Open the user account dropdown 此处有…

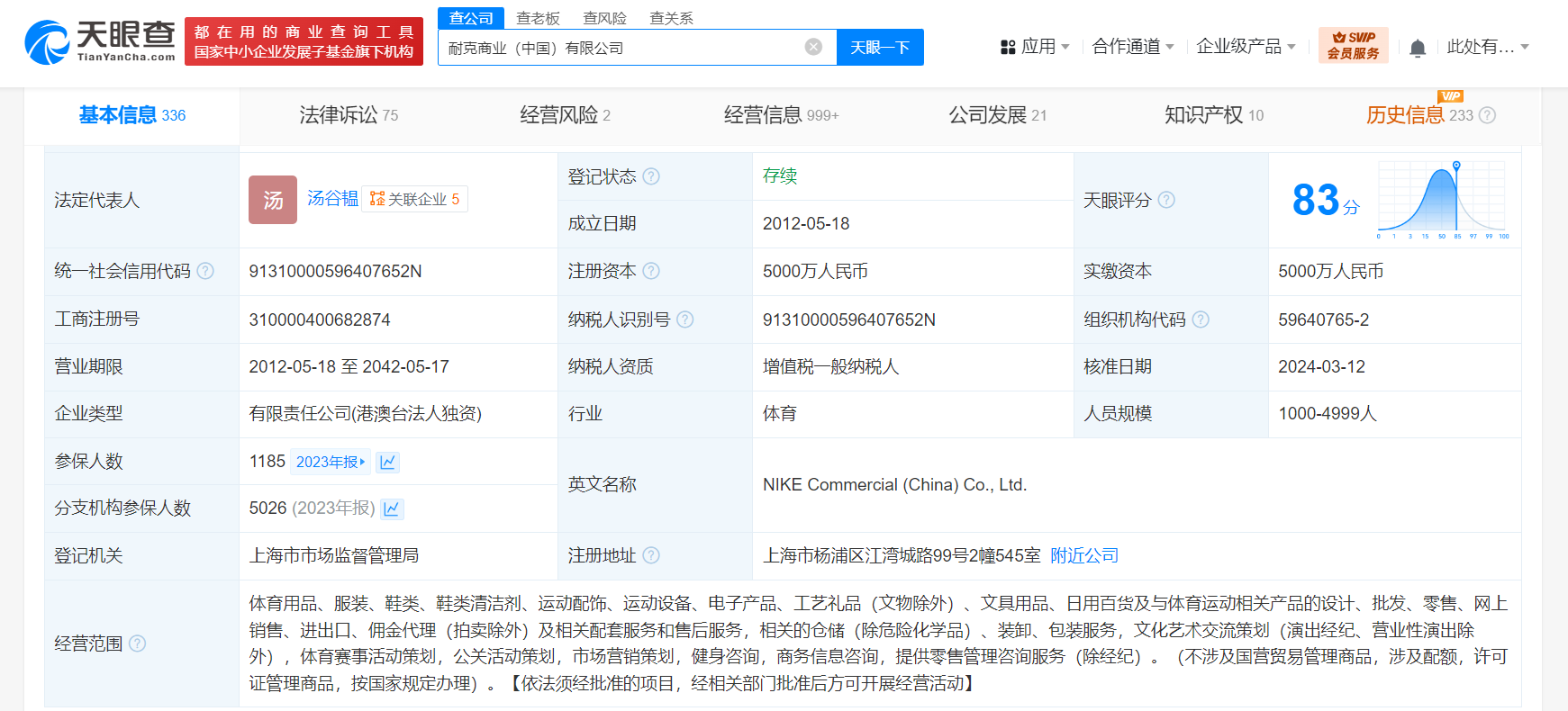pos(1487,47)
